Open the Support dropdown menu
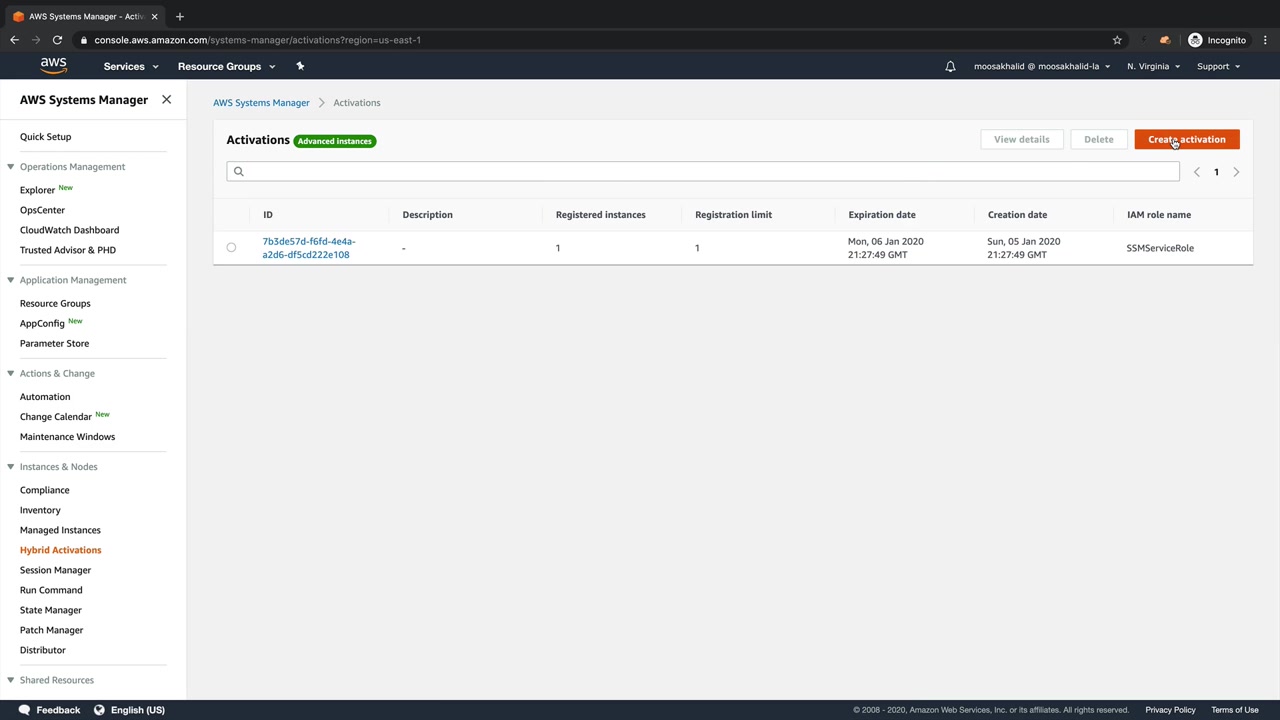Screen dimensions: 1280x720 coord(1218,66)
